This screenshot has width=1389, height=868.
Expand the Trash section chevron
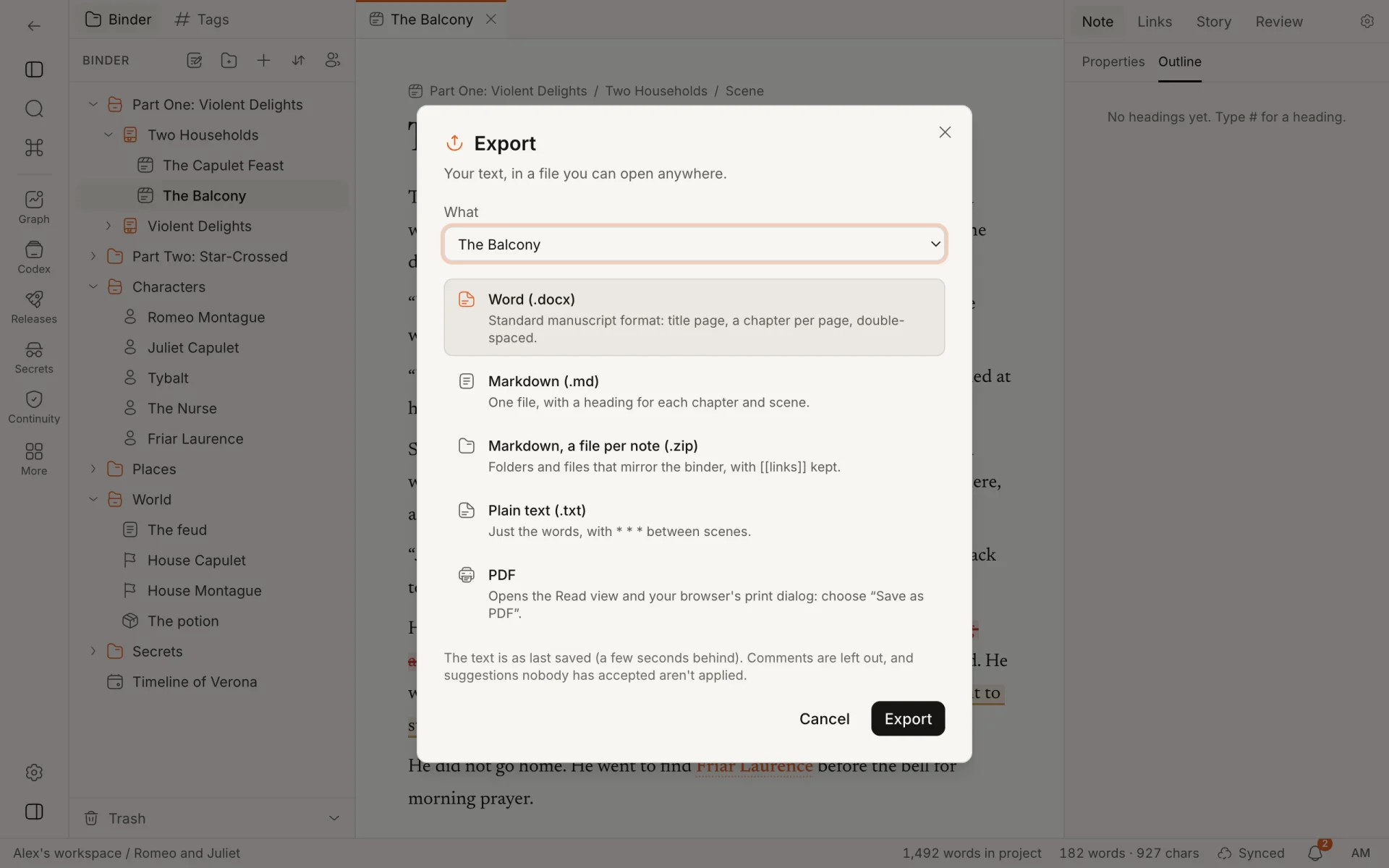point(334,818)
